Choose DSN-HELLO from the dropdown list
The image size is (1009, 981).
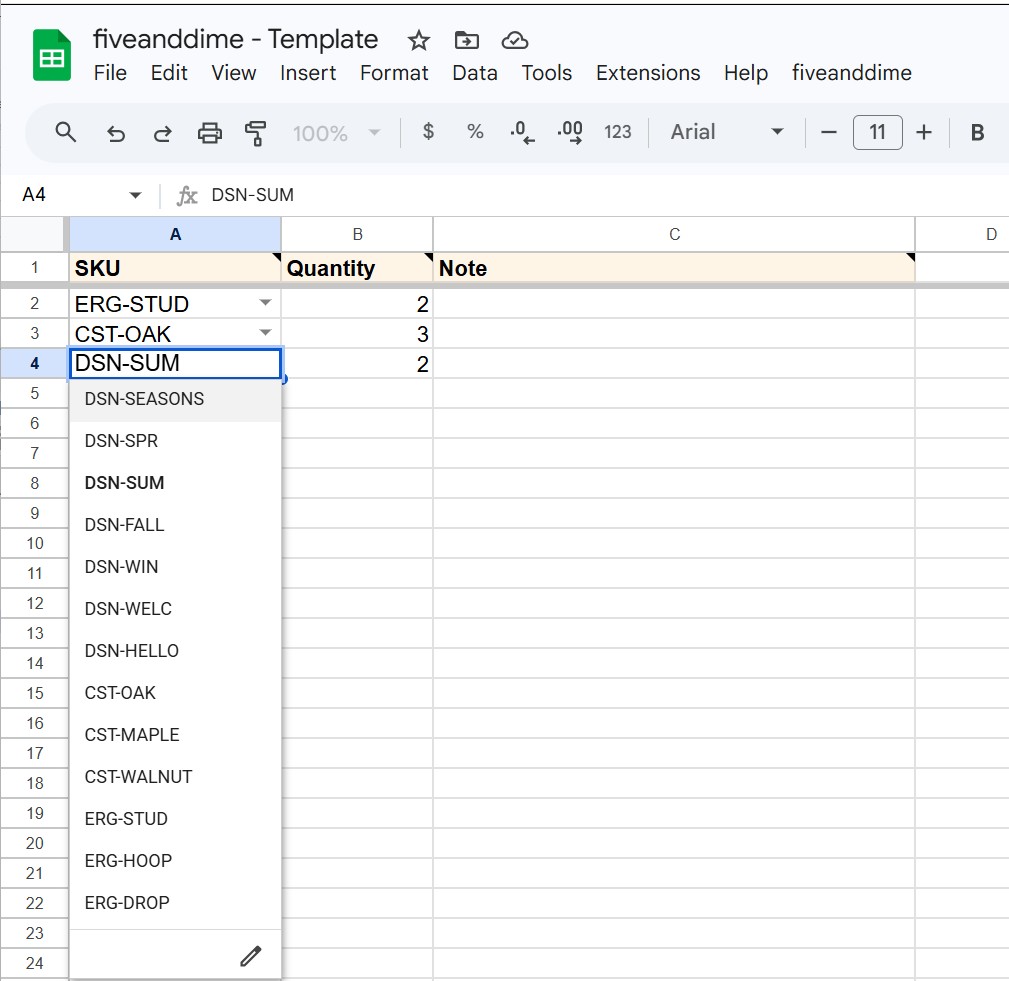[175, 651]
